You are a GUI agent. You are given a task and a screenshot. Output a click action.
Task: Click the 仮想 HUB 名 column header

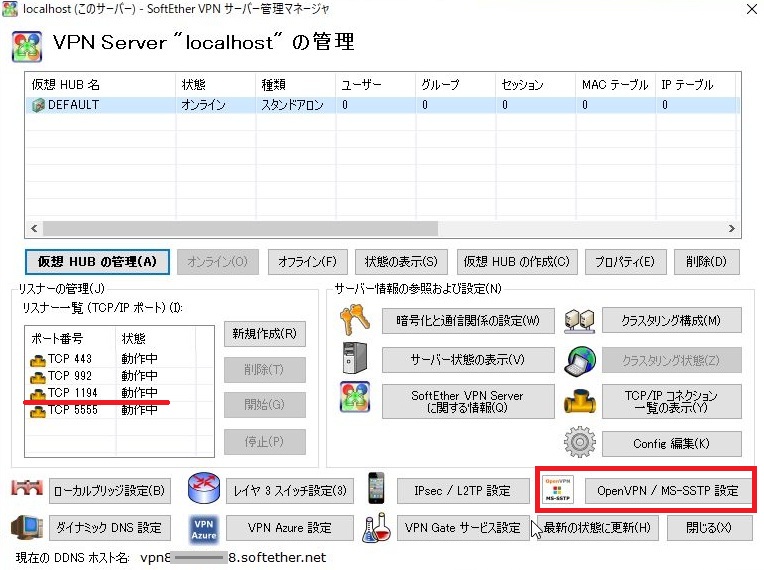[x=101, y=85]
